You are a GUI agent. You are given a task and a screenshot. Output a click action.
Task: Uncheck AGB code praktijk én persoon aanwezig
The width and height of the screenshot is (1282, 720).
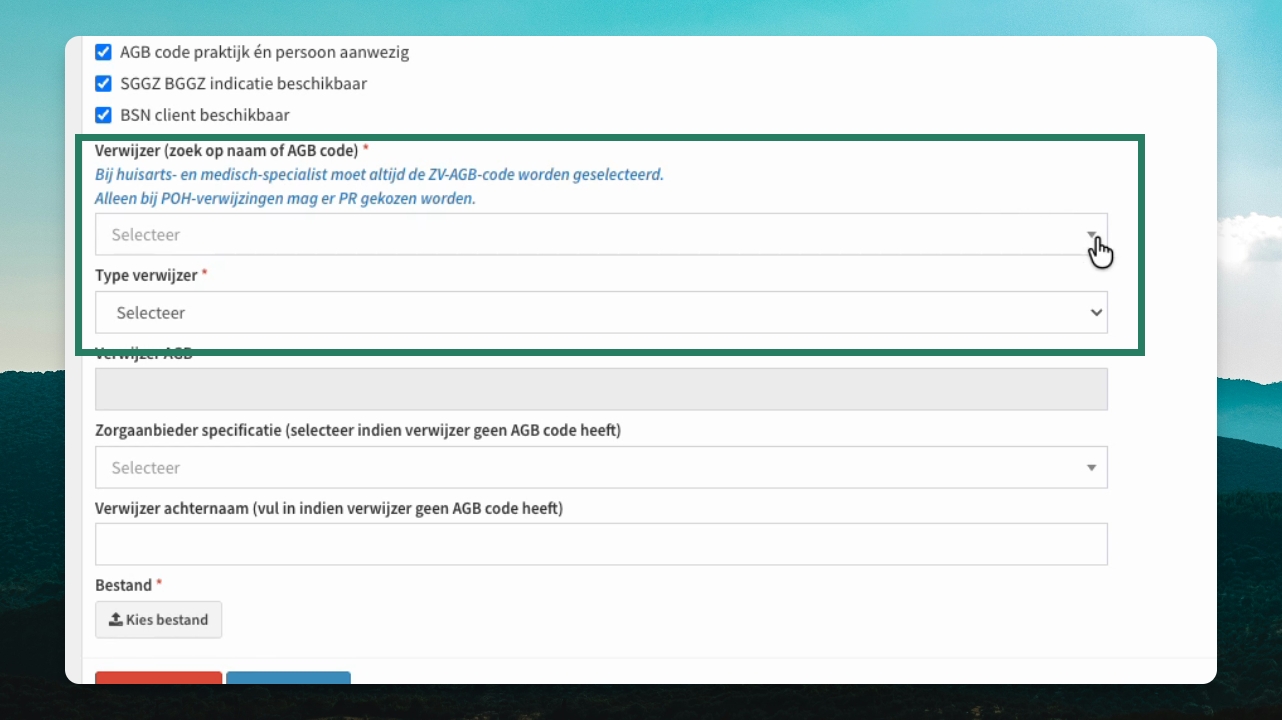103,52
